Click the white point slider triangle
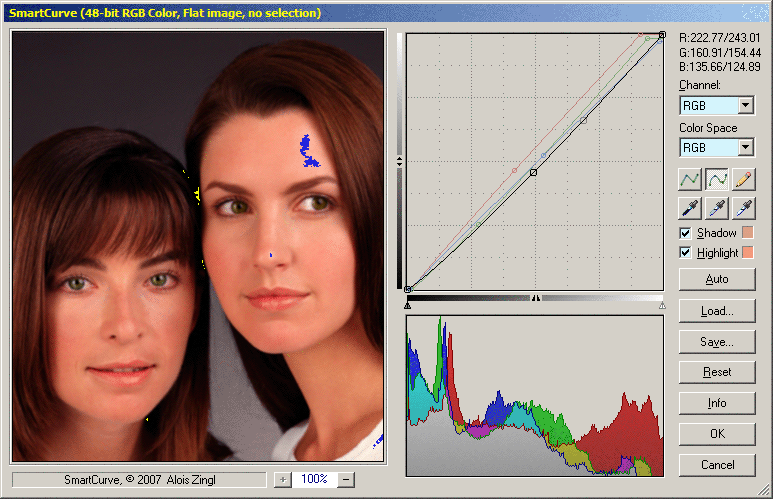773x499 pixels. coord(662,306)
